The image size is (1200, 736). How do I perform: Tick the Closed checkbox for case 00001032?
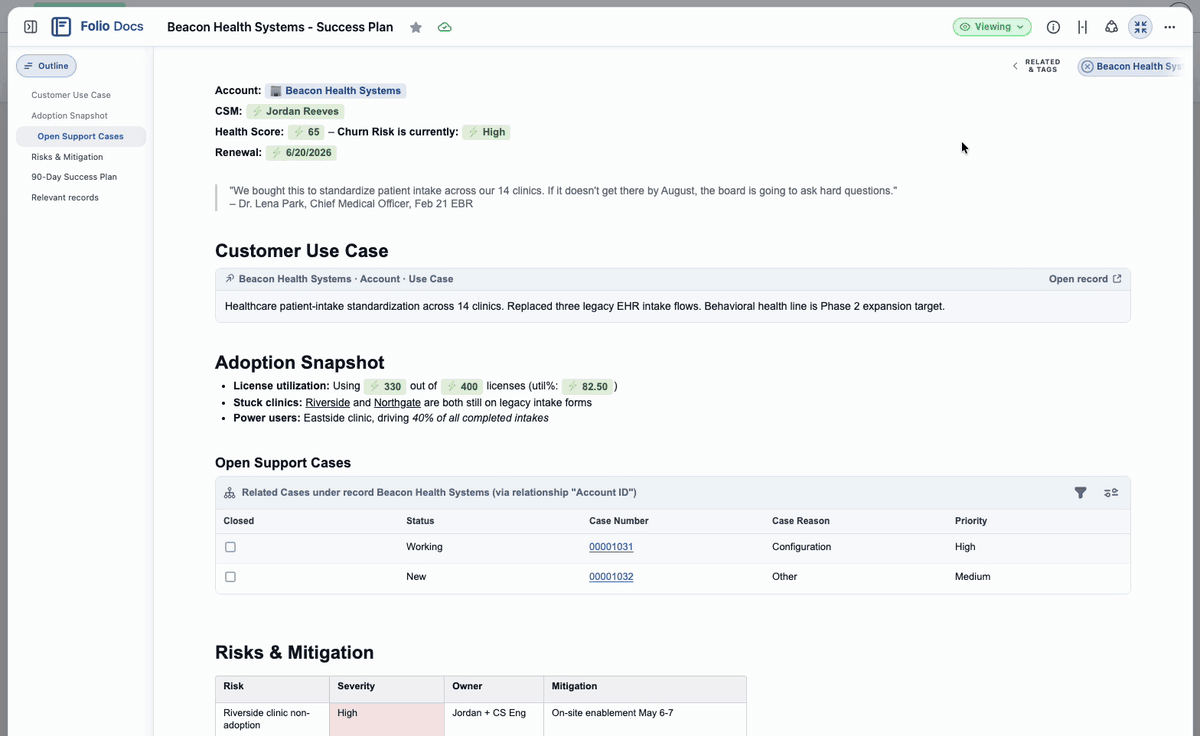[230, 577]
